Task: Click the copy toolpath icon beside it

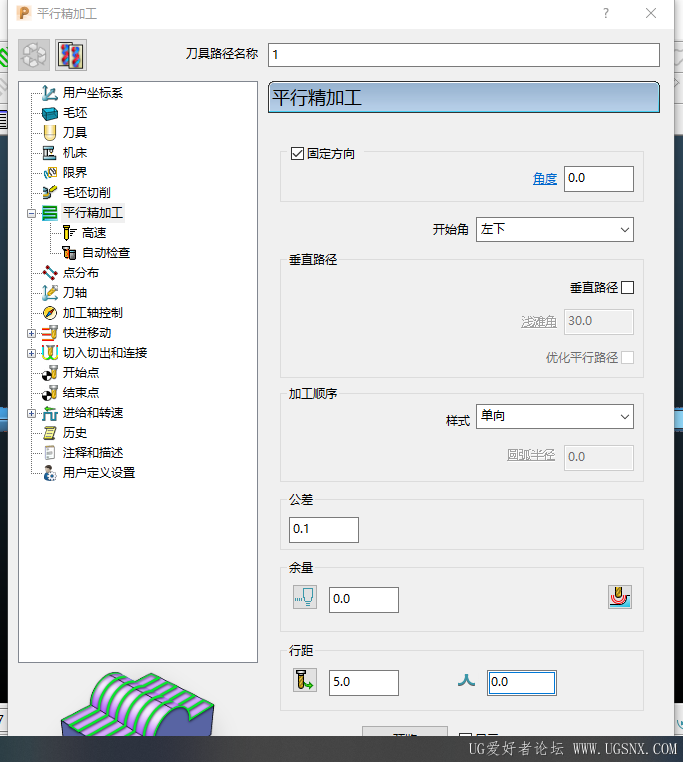Action: (x=71, y=55)
